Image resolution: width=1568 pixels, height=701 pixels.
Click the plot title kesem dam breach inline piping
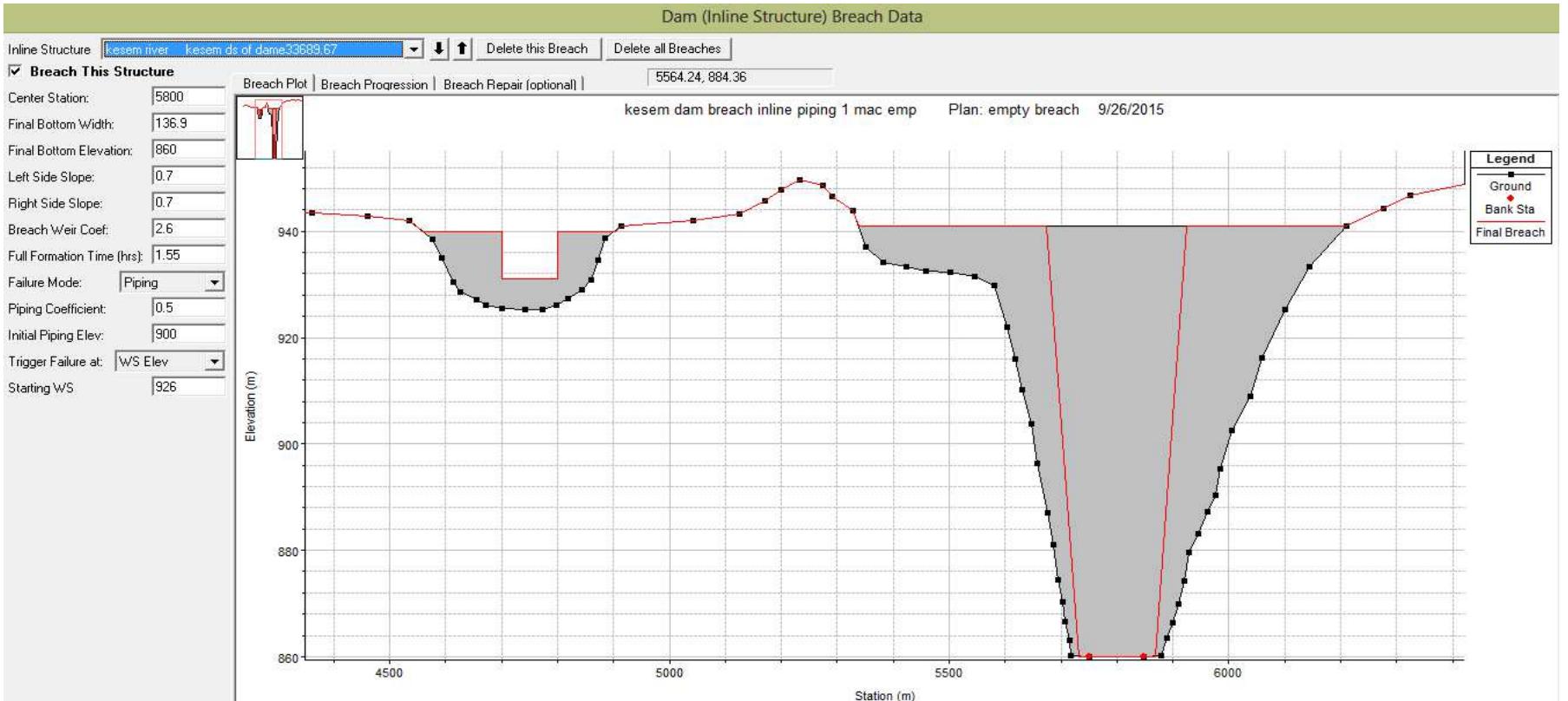click(x=771, y=110)
